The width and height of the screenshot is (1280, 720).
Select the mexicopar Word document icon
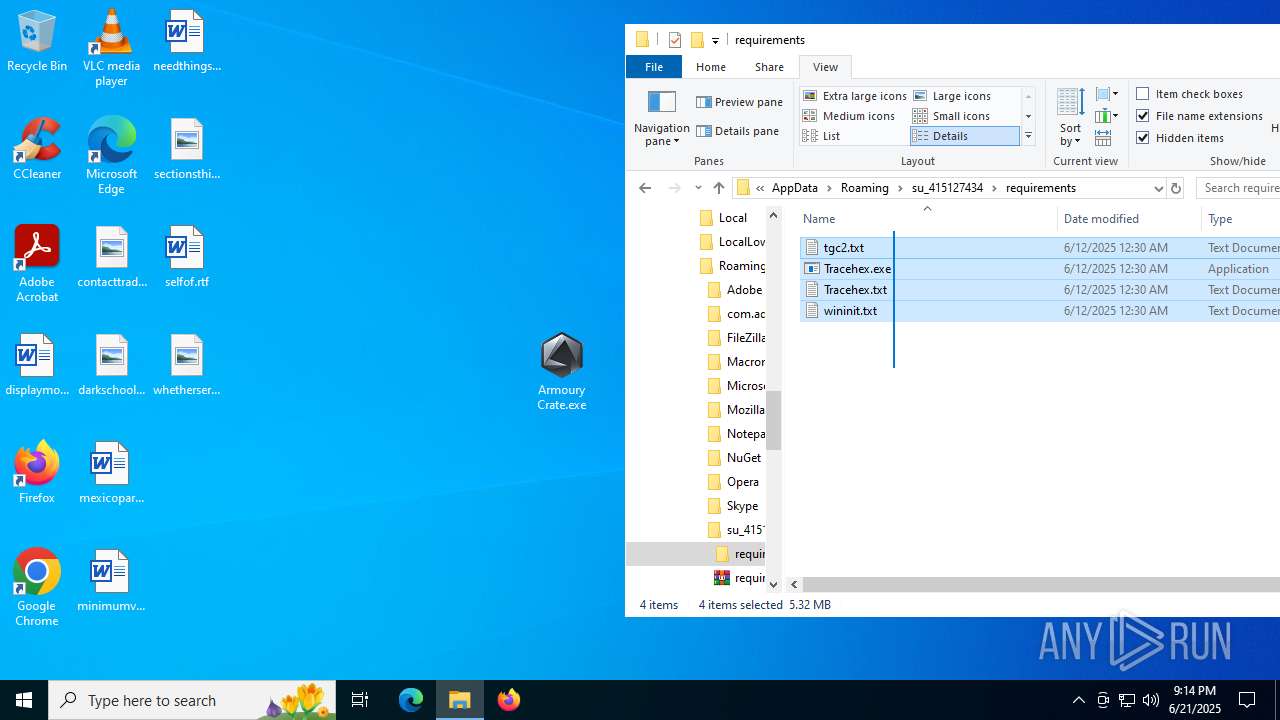click(111, 473)
